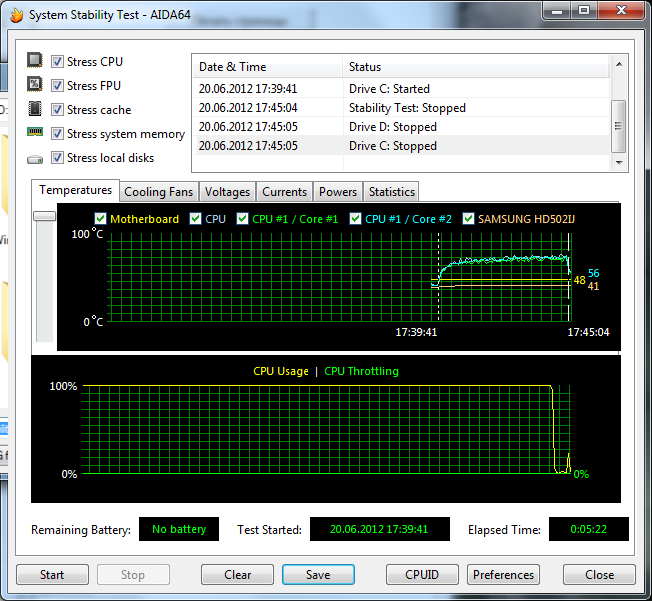Click the 17:45:04 end time marker
652x601 pixels.
coord(588,332)
